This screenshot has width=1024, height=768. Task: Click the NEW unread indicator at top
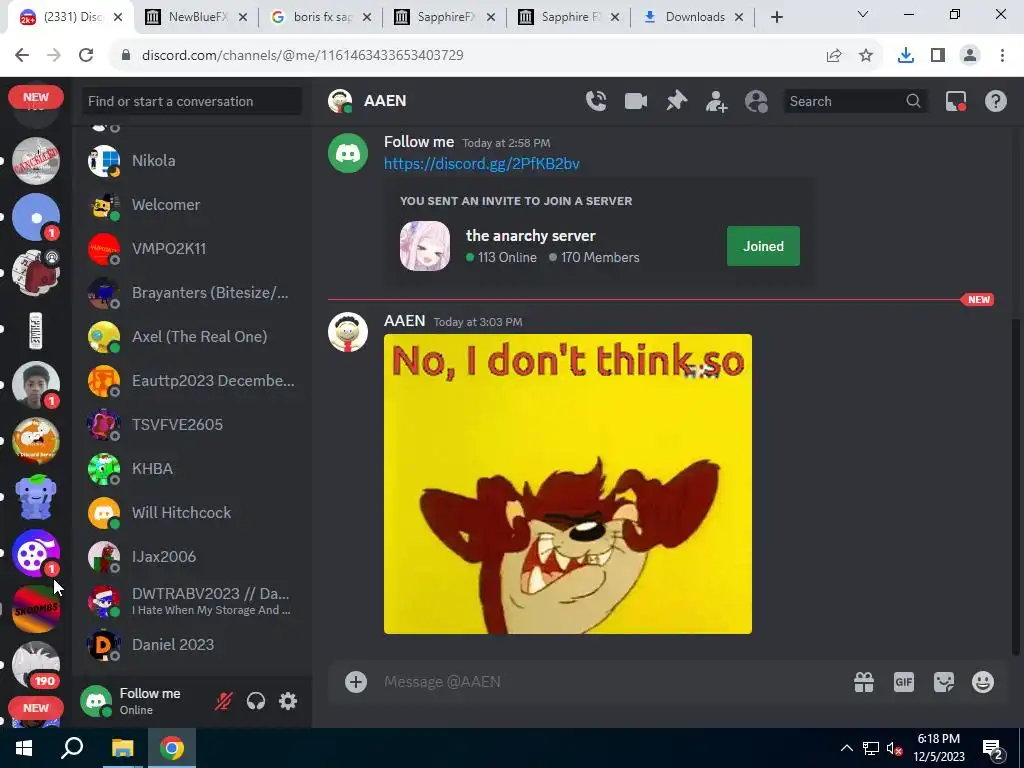click(x=36, y=97)
